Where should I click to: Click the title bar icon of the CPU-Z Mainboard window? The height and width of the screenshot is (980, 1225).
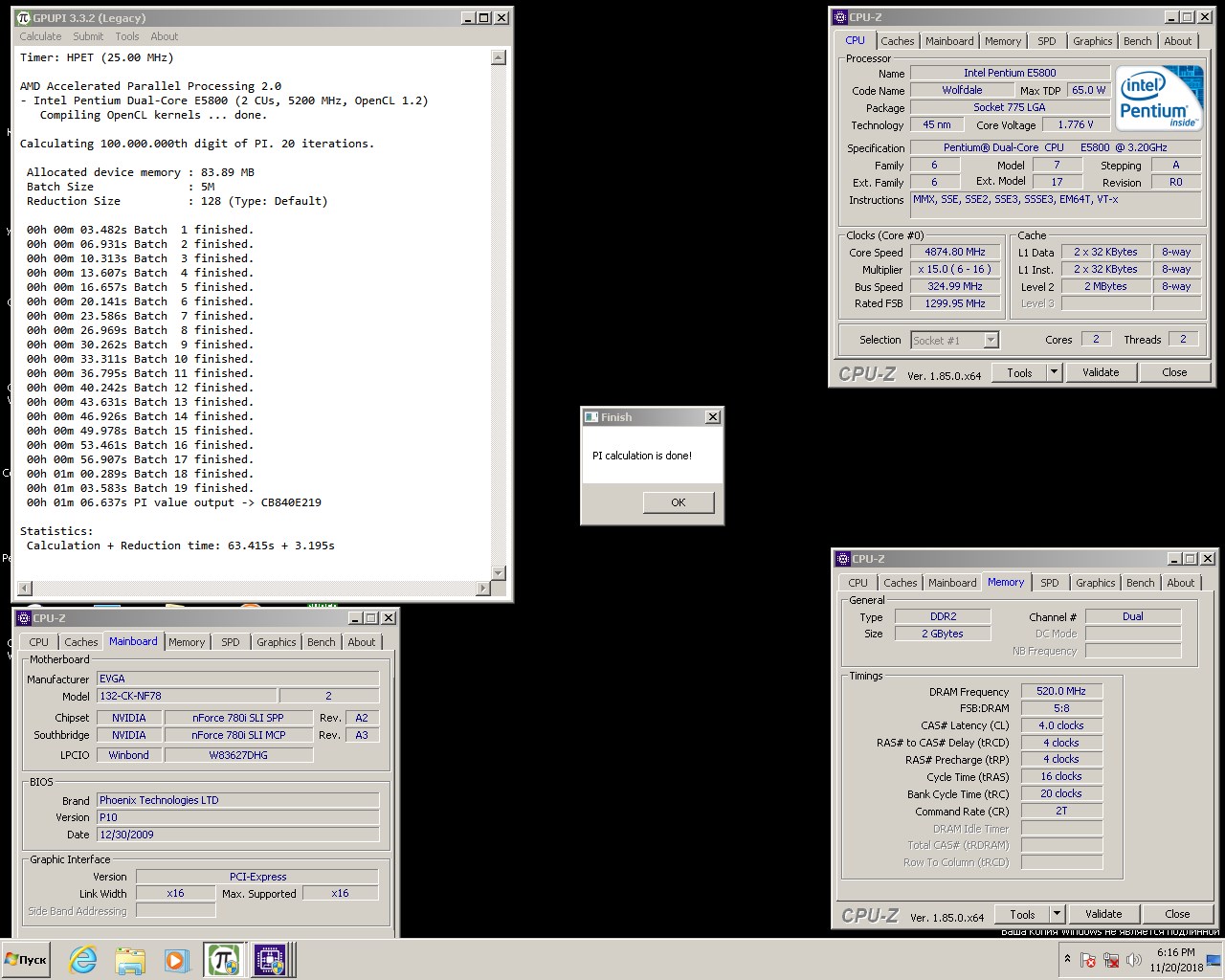[x=24, y=617]
